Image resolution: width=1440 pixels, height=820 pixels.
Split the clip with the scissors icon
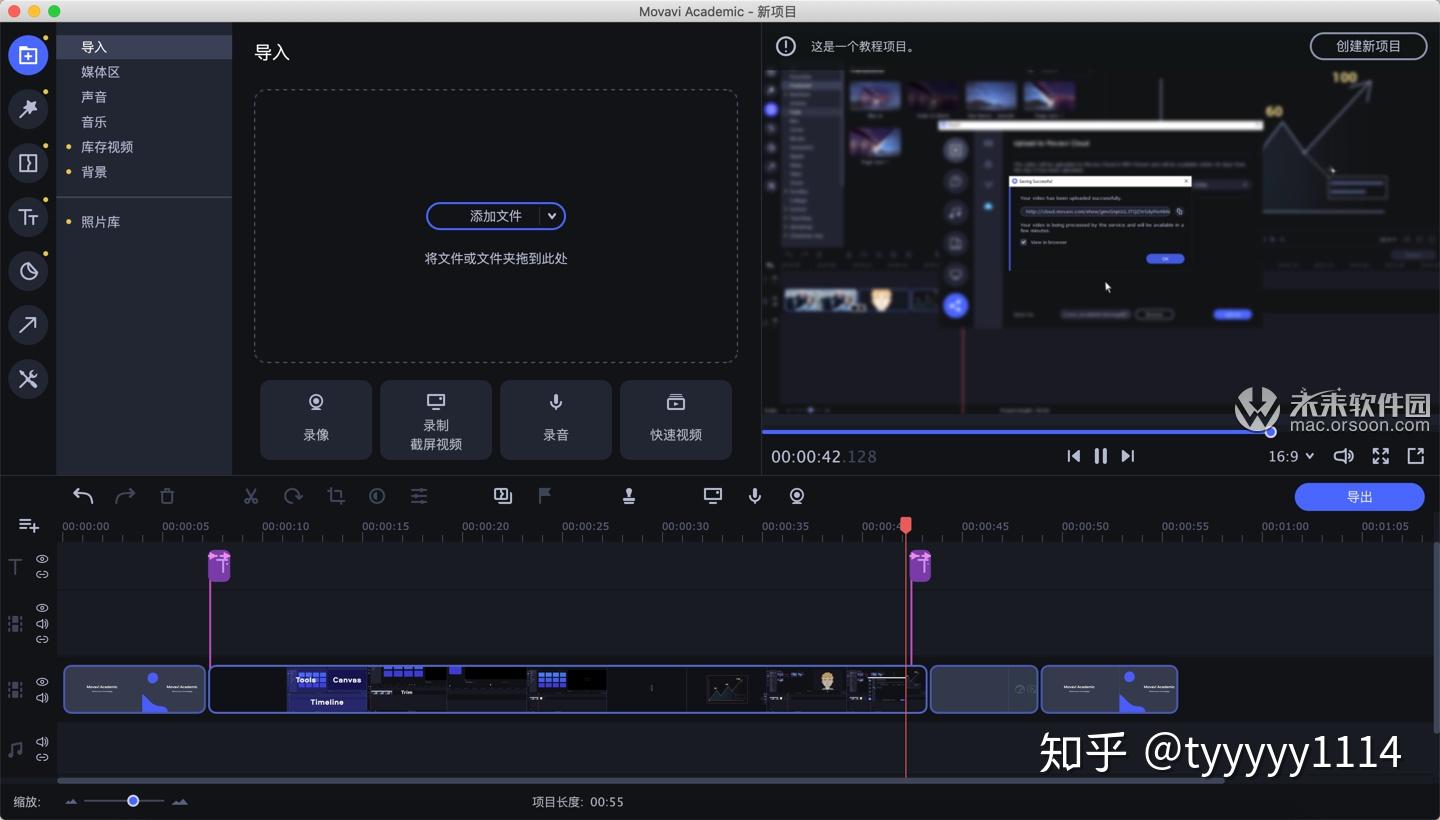tap(251, 496)
